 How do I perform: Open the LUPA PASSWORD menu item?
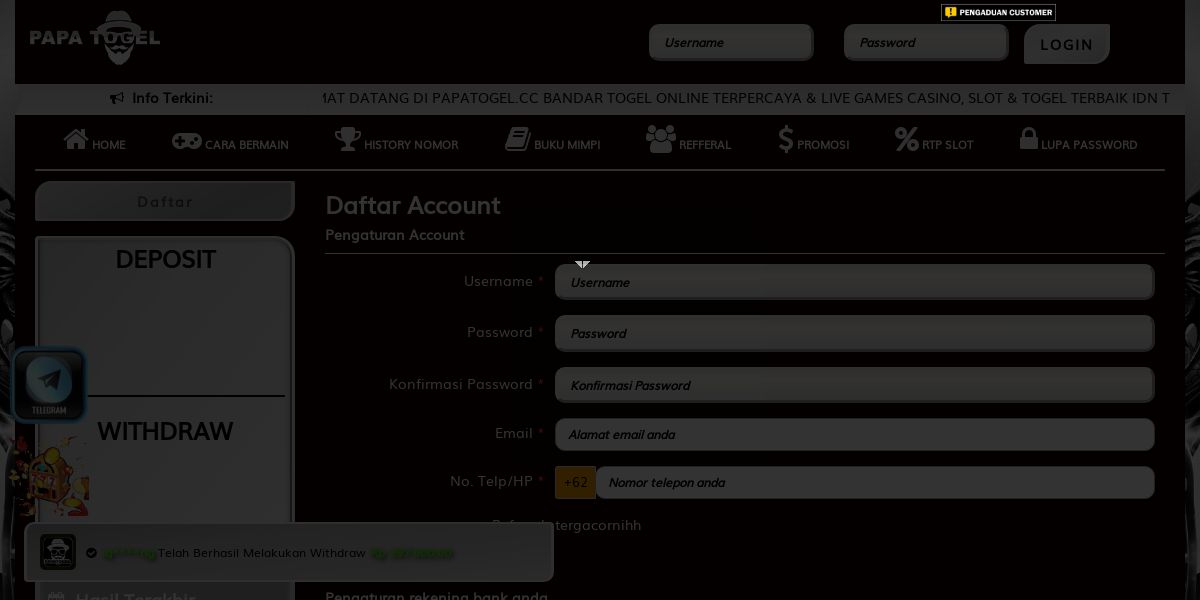pyautogui.click(x=1089, y=145)
